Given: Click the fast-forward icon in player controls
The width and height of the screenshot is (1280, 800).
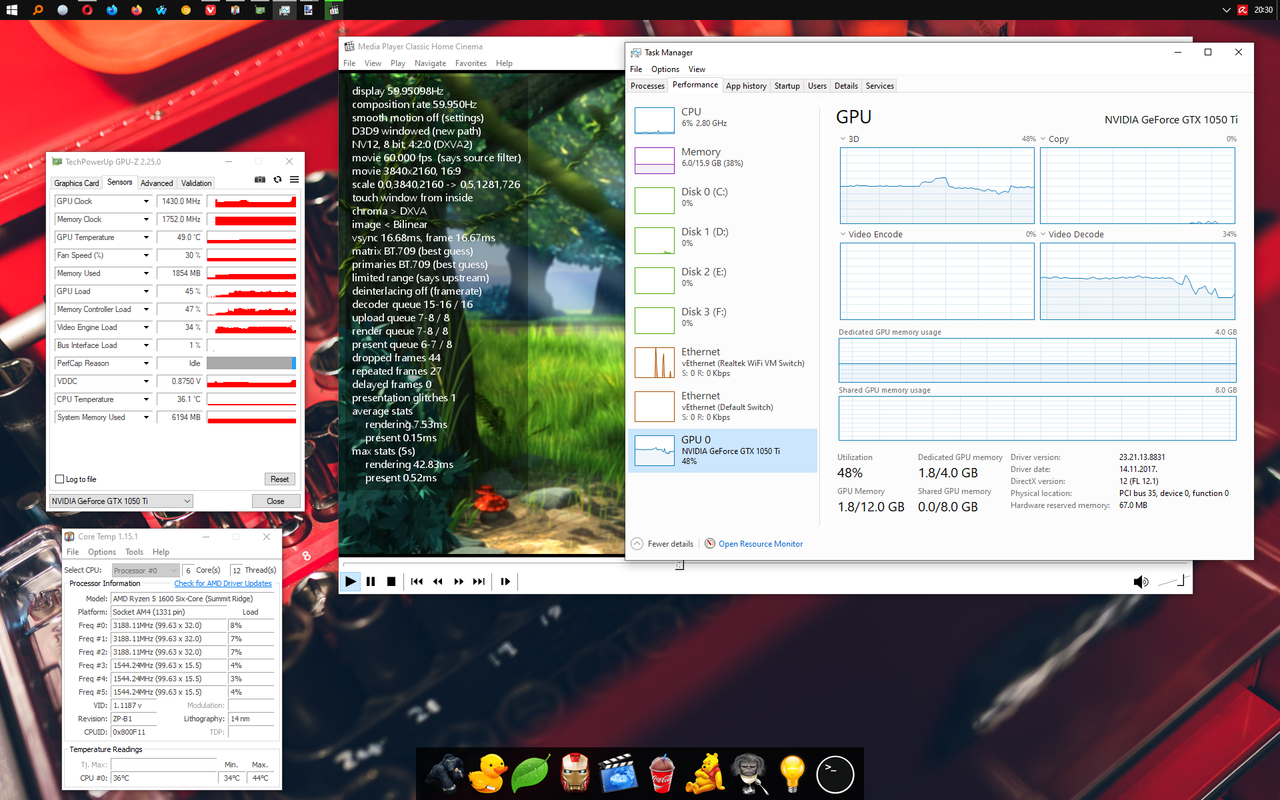Looking at the screenshot, I should pyautogui.click(x=459, y=581).
